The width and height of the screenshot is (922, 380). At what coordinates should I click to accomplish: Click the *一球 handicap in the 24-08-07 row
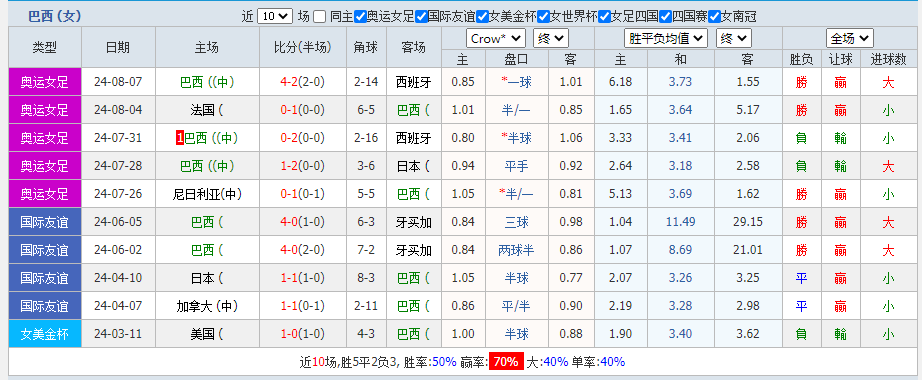pos(517,82)
